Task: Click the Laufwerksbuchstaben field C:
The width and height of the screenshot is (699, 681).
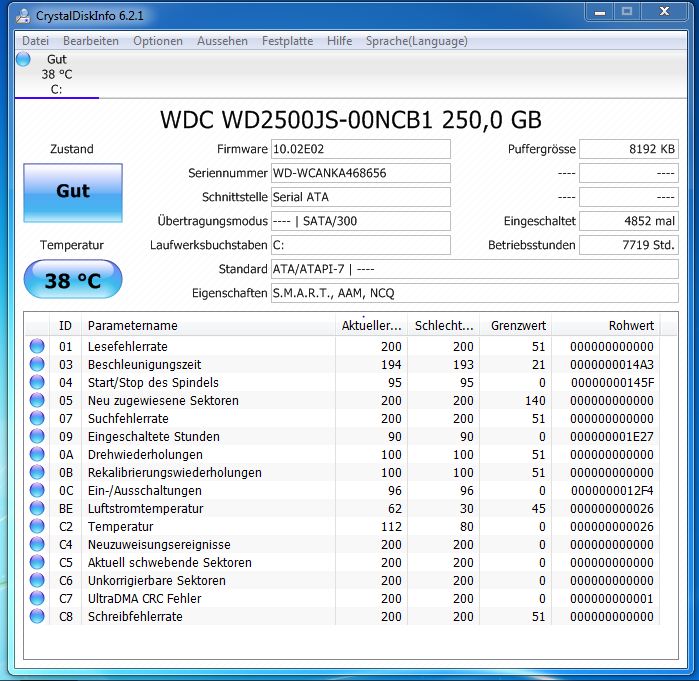Action: point(361,245)
